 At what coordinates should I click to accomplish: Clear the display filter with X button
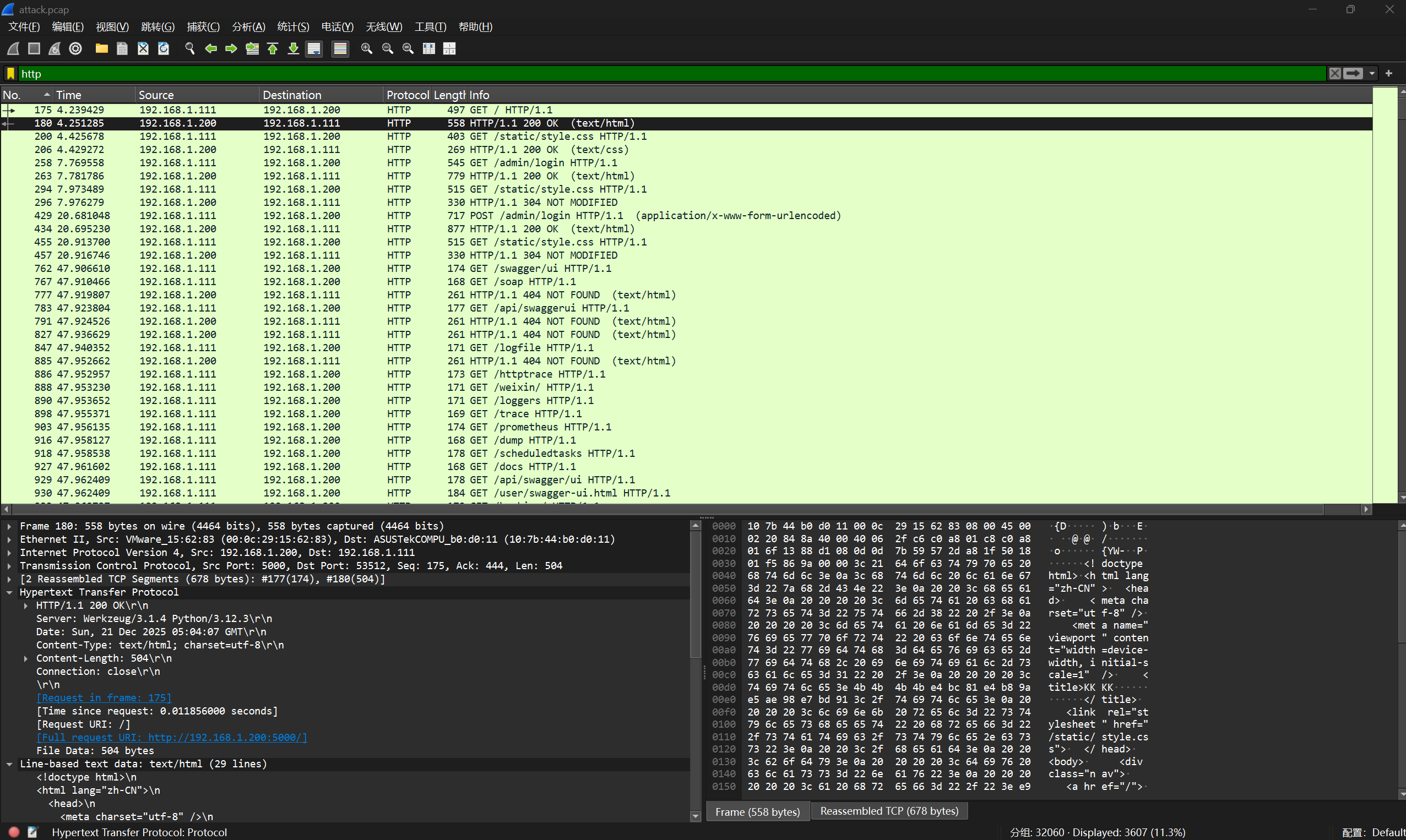tap(1334, 74)
